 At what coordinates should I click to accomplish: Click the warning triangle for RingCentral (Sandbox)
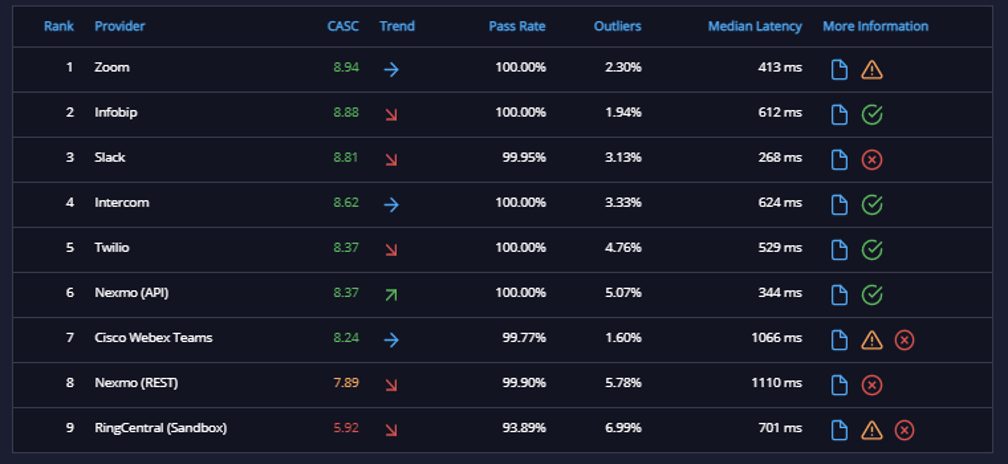[x=872, y=429]
